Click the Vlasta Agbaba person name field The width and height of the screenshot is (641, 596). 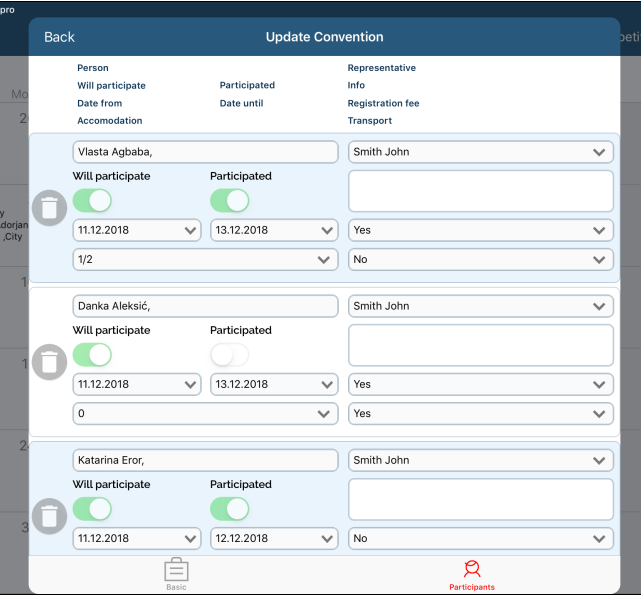tap(205, 152)
